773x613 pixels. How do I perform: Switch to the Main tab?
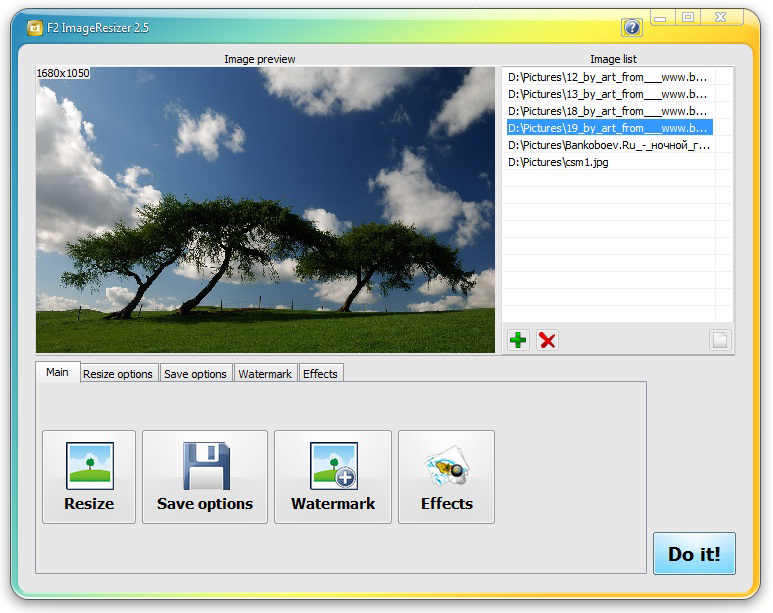[57, 372]
